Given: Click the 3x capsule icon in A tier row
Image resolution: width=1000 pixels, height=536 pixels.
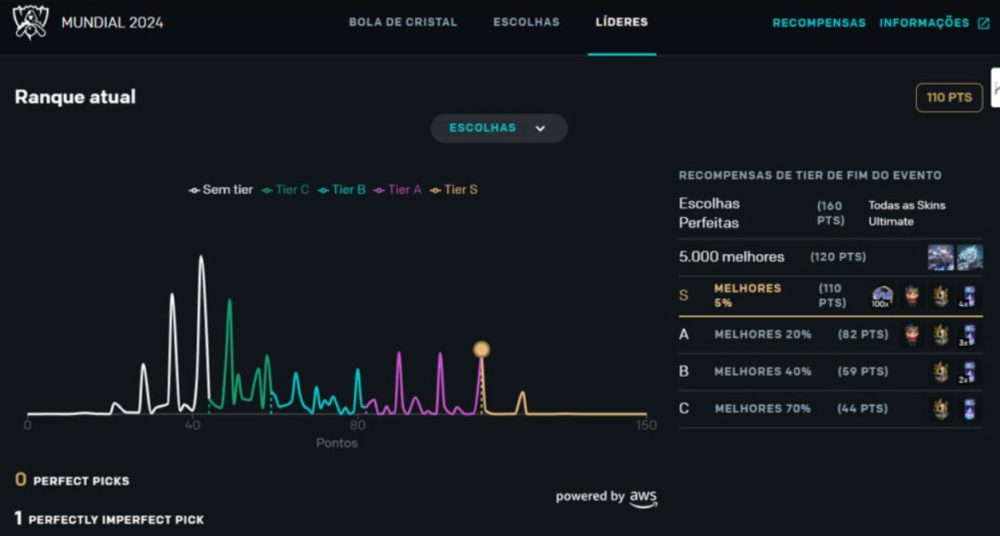Looking at the screenshot, I should [968, 335].
